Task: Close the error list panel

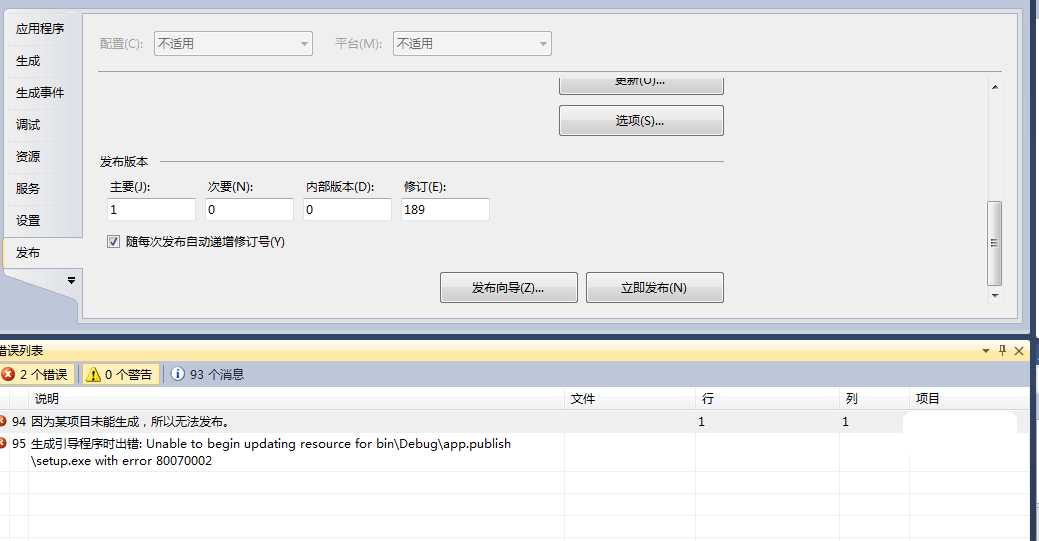Action: [x=1019, y=351]
